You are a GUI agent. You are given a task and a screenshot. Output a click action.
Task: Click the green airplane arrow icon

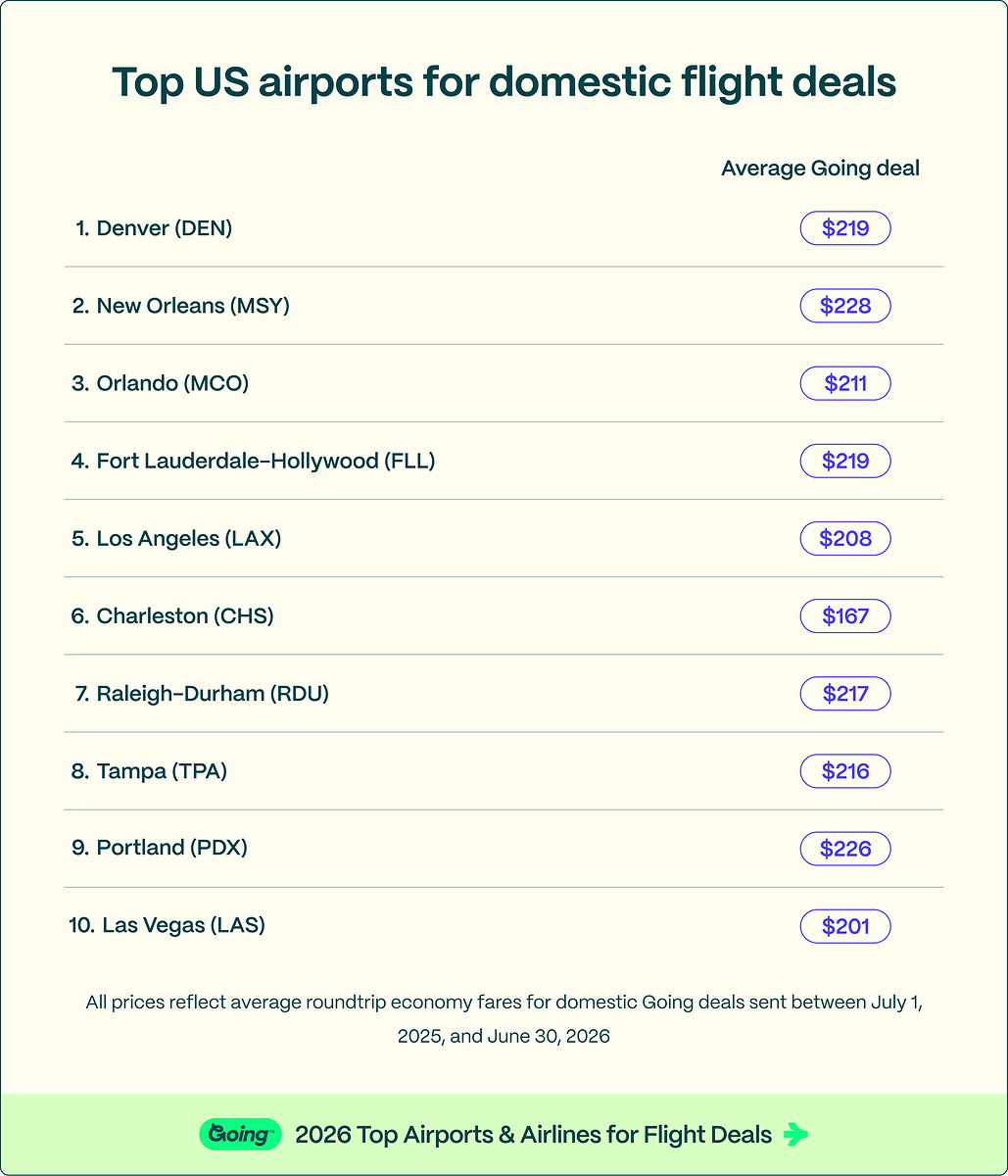pyautogui.click(x=796, y=1135)
